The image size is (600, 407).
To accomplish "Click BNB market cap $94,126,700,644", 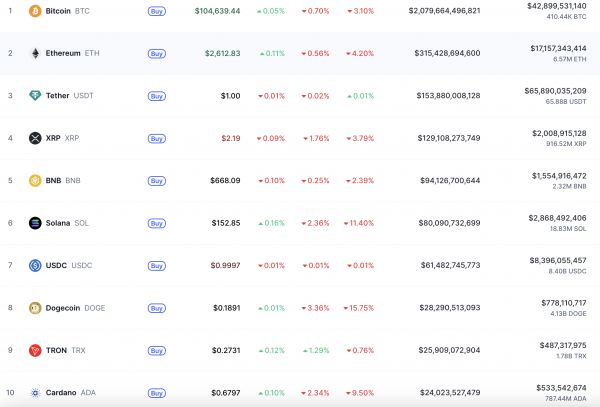I will coord(450,181).
